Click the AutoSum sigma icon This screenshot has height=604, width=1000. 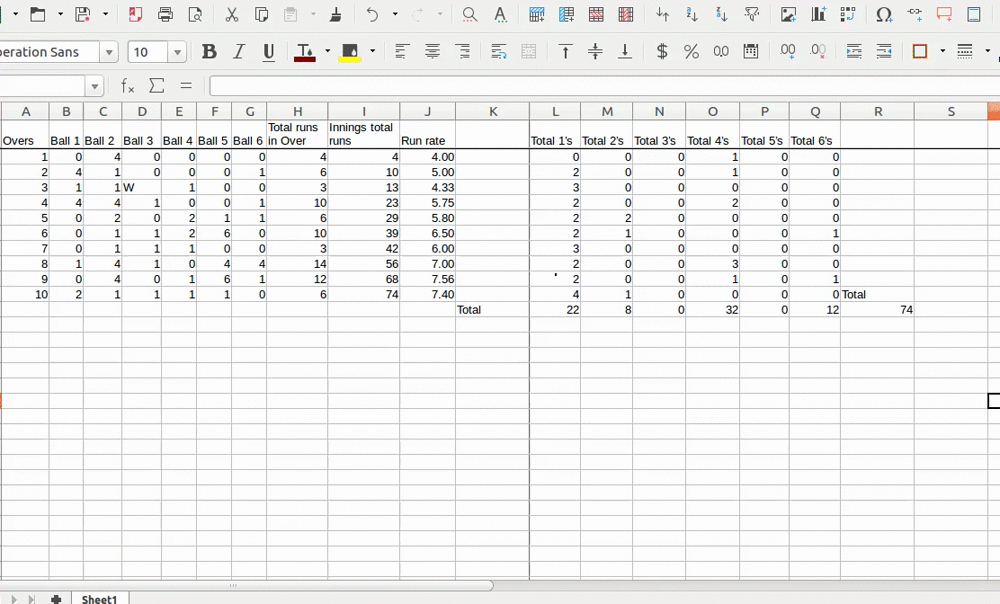[x=156, y=86]
